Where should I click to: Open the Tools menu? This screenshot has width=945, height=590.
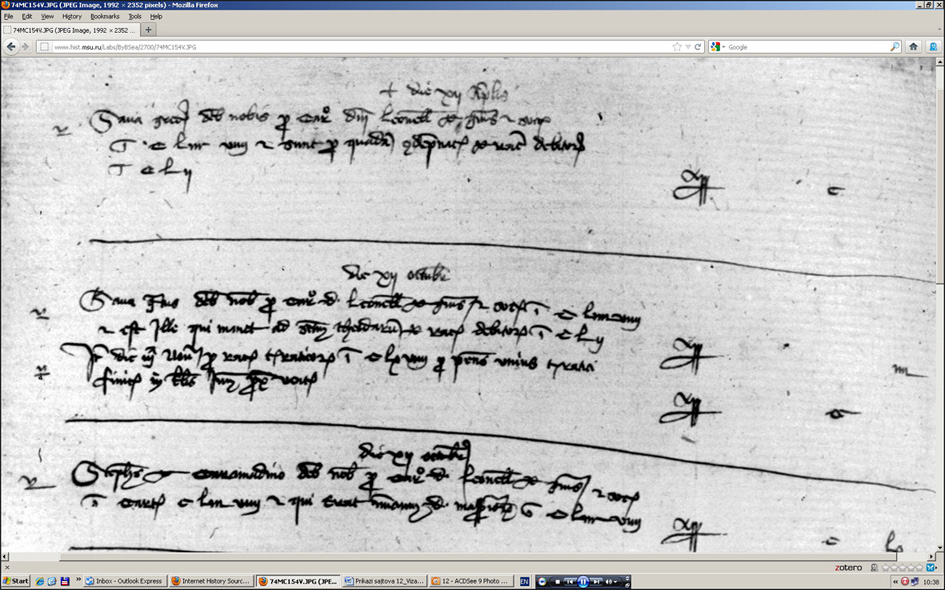[134, 16]
